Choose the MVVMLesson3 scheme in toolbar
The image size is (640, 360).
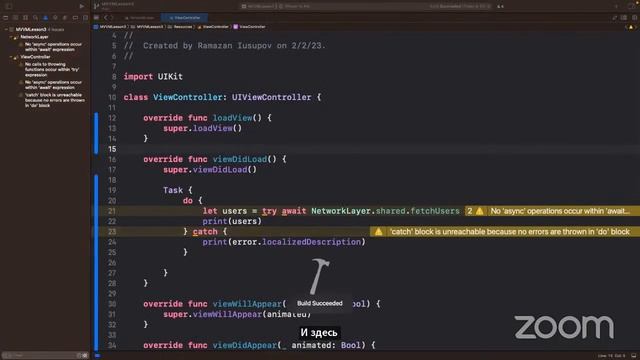pos(259,6)
